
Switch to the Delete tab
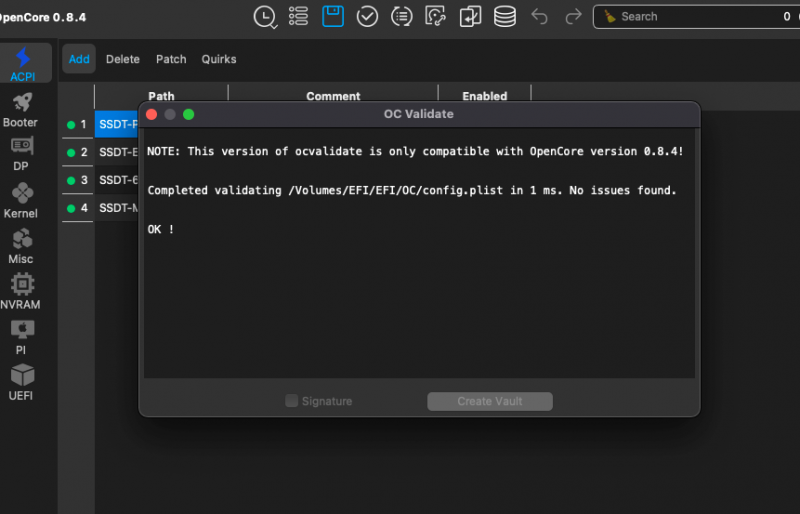coord(122,59)
